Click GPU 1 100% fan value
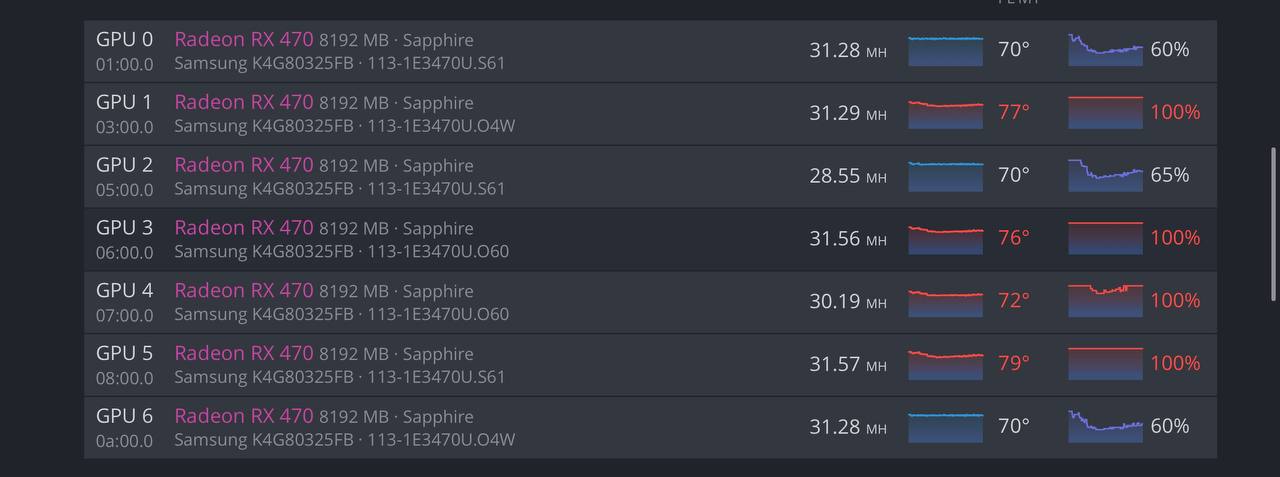 tap(1175, 112)
